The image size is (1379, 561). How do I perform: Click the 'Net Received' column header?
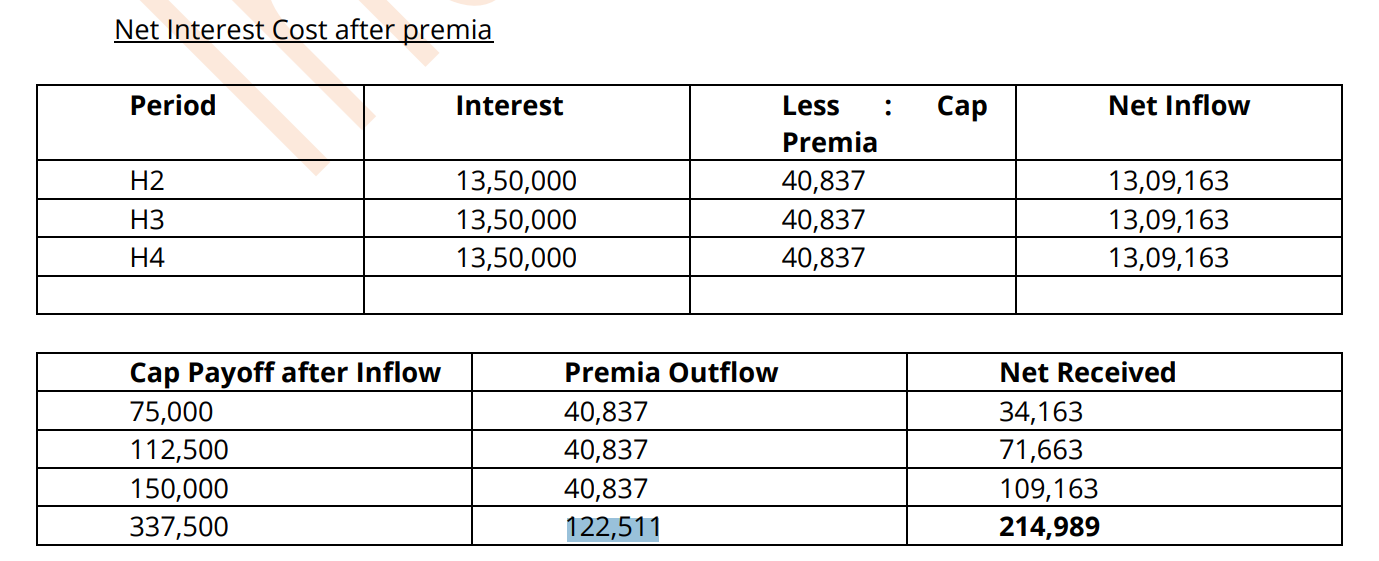[x=1088, y=373]
